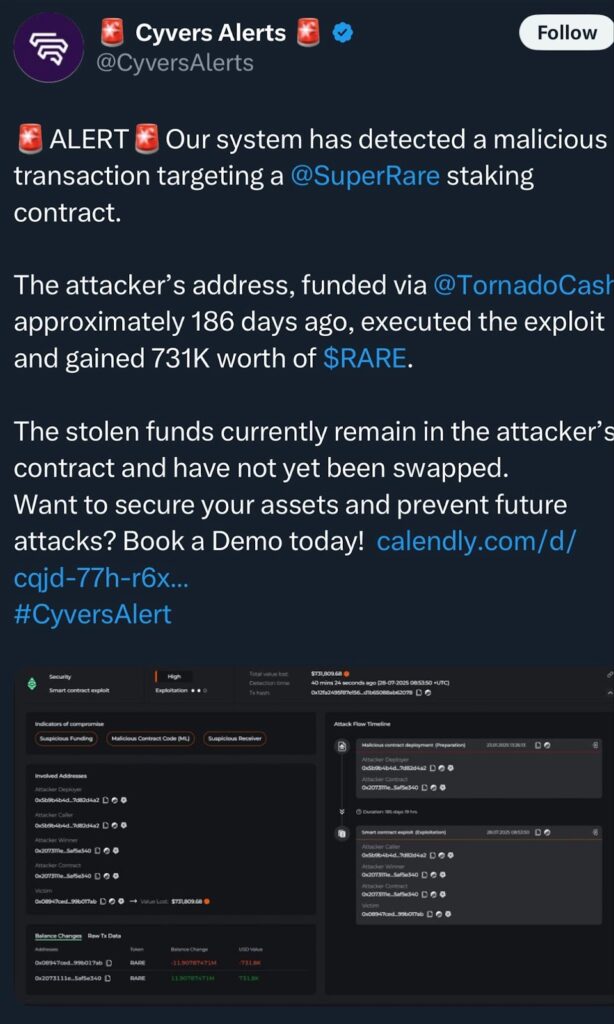
Task: Open the @TornadoCash mention
Action: click(523, 285)
